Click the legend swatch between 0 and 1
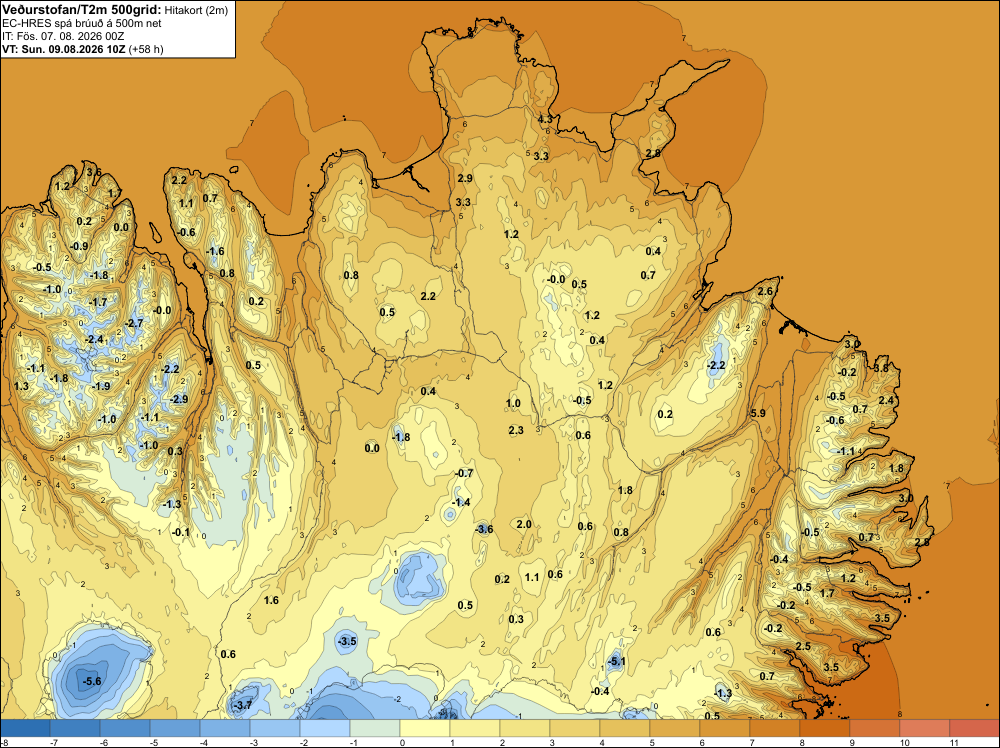Screen dimensions: 1000x748 pos(425,728)
